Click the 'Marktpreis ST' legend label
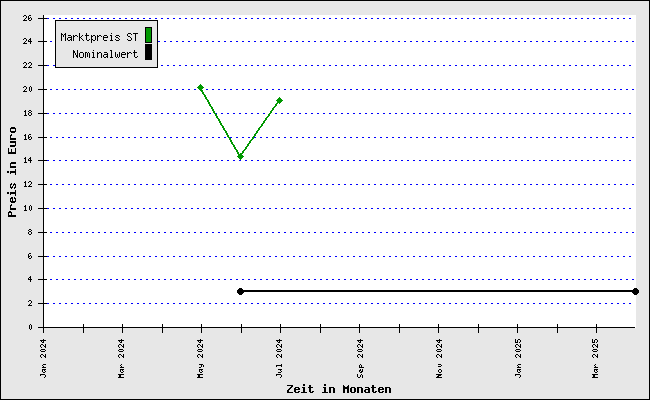Screen dimensions: 650x400 click(x=99, y=37)
